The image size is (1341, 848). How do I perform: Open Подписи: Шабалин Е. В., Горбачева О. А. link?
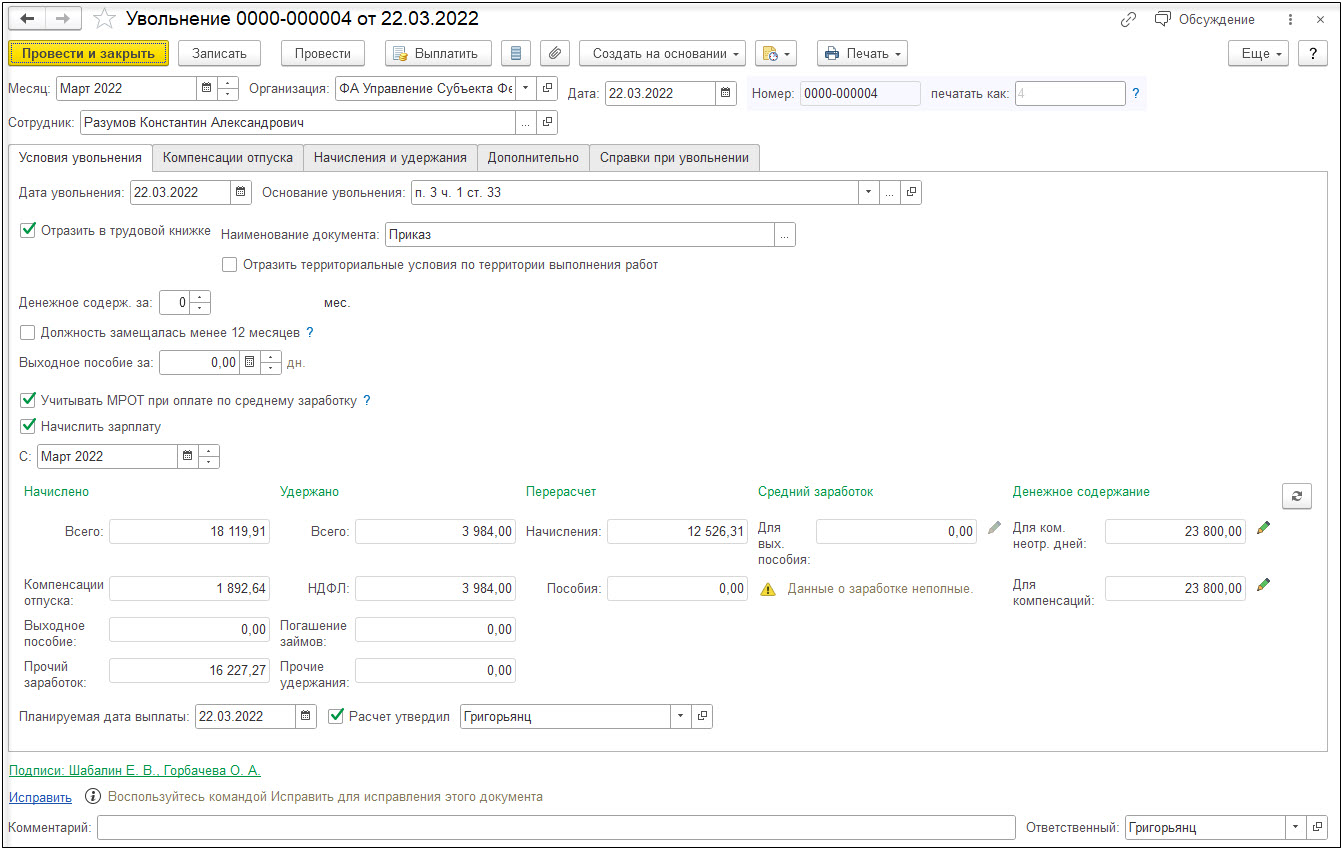134,770
